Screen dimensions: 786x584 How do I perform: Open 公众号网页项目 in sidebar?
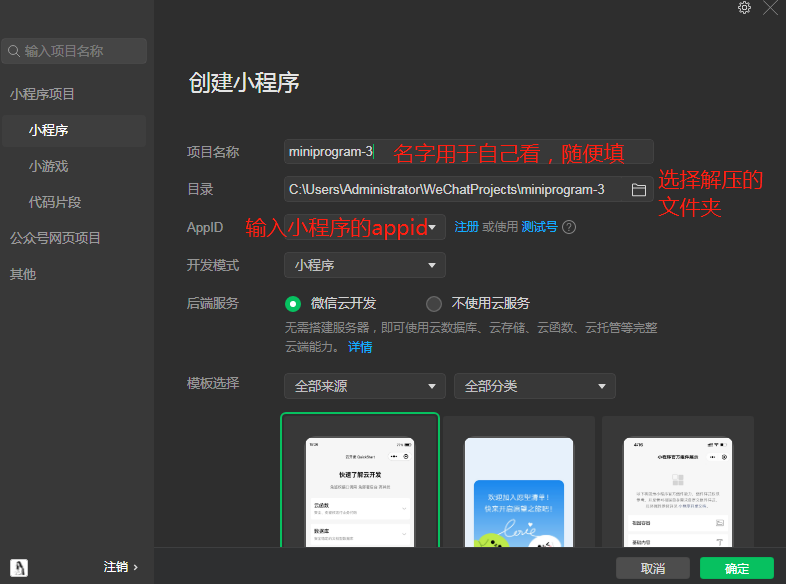[55, 238]
